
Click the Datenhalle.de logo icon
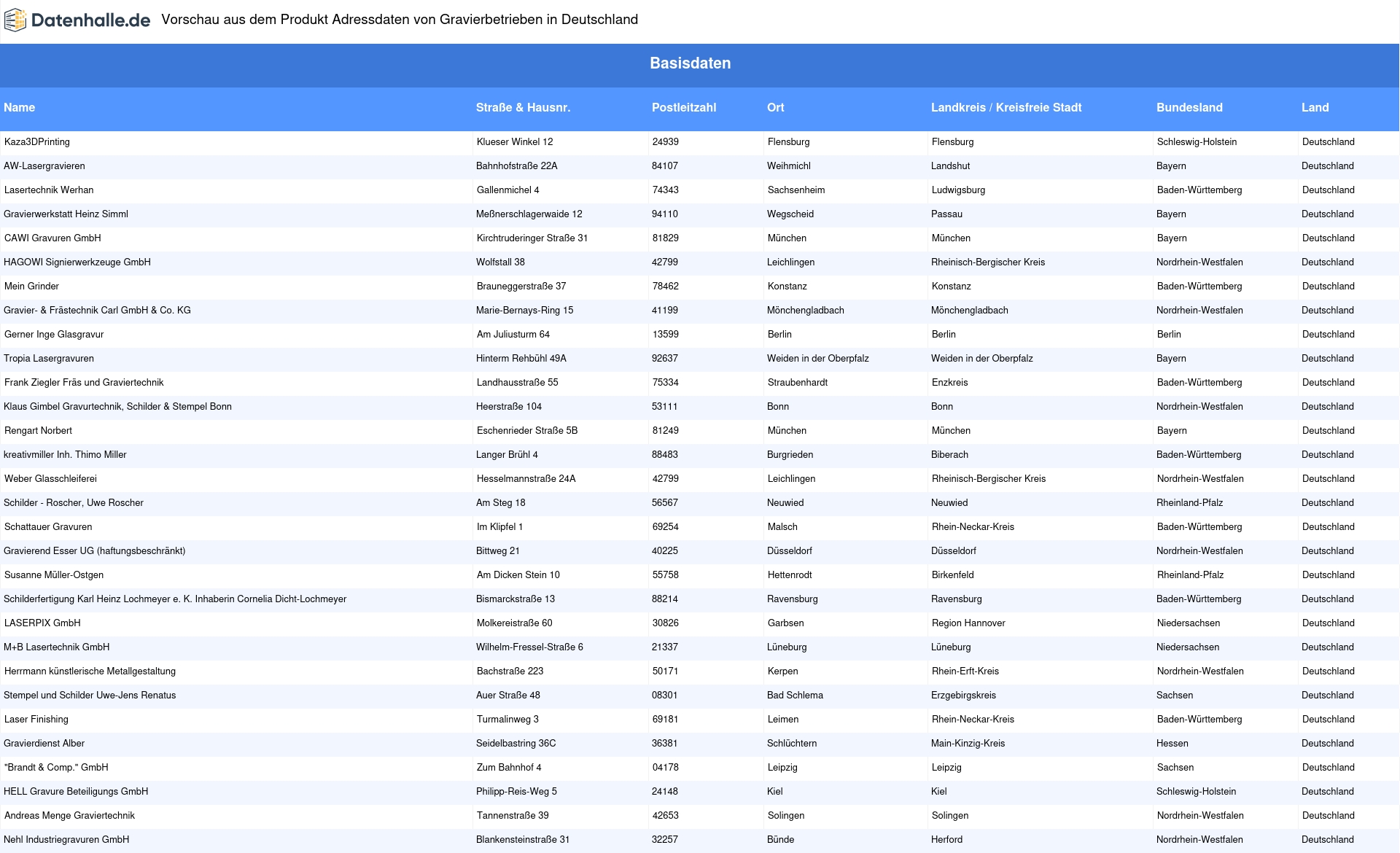15,20
